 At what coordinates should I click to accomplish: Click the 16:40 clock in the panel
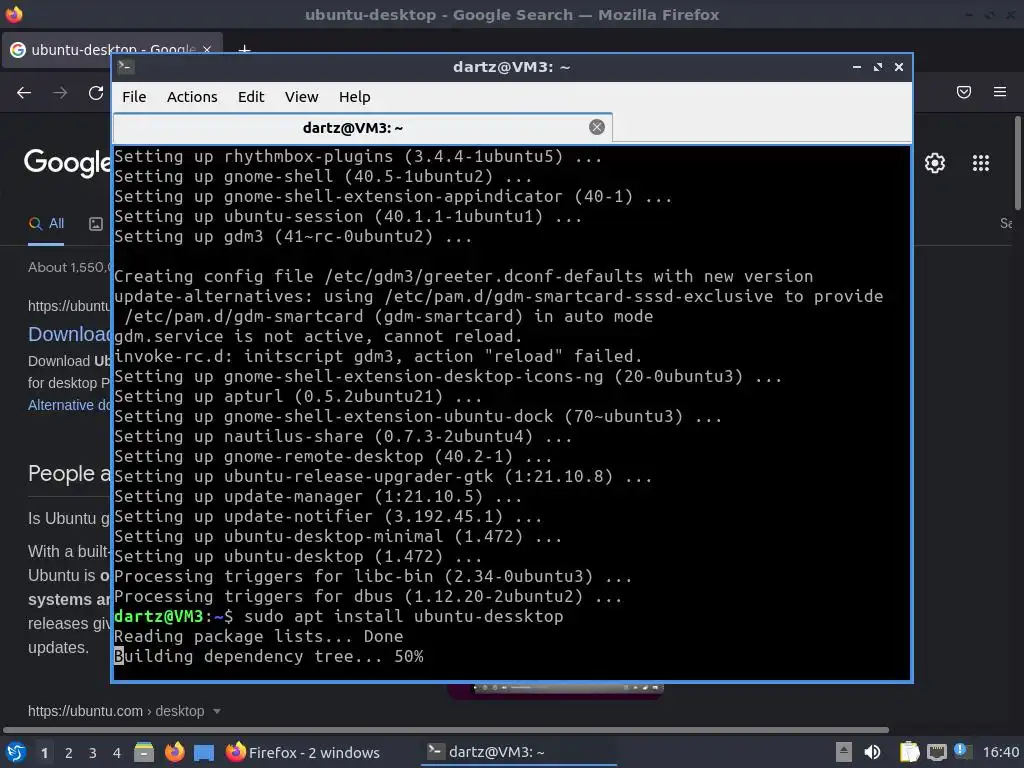1000,752
